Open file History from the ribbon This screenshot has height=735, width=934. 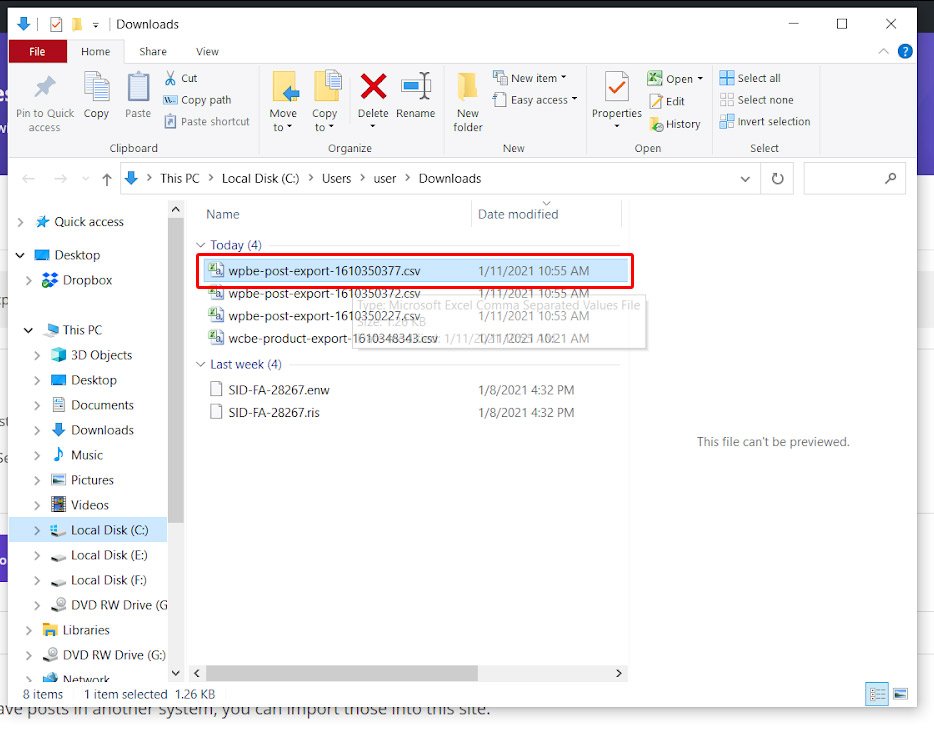[675, 124]
